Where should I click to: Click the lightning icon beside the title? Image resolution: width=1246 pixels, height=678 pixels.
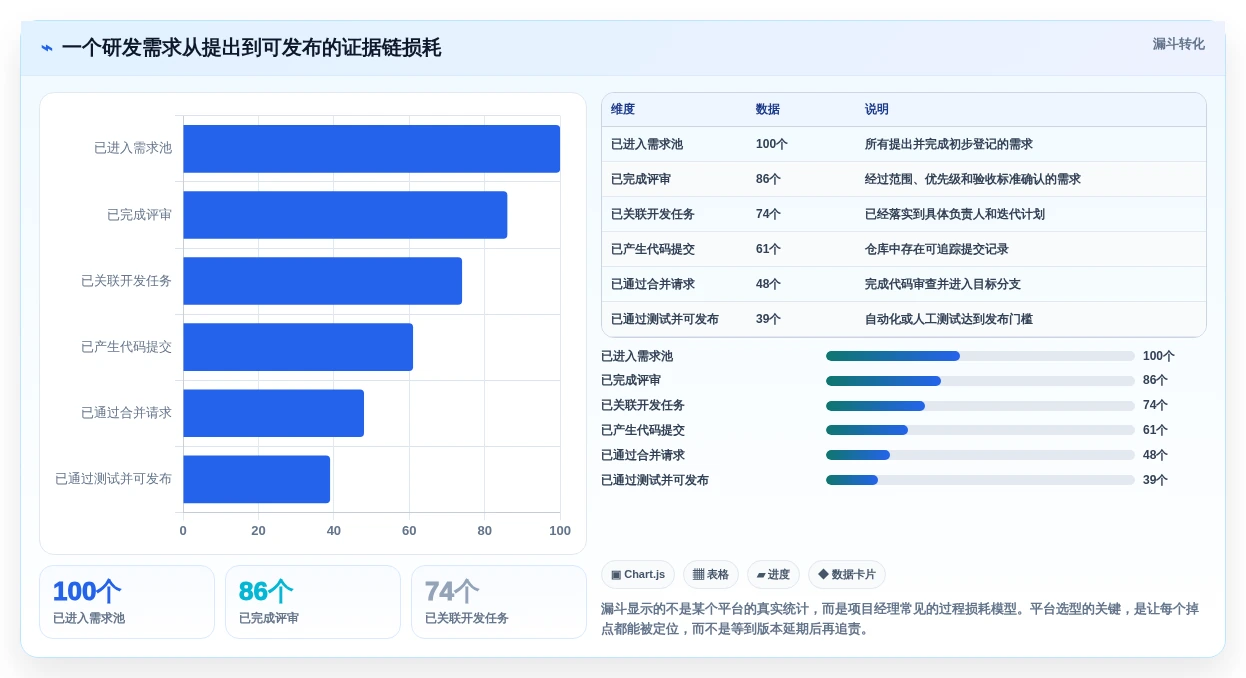(47, 48)
